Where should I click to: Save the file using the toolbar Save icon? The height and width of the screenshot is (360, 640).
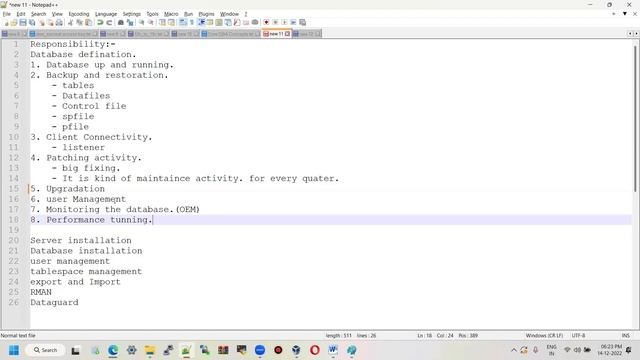pos(23,22)
